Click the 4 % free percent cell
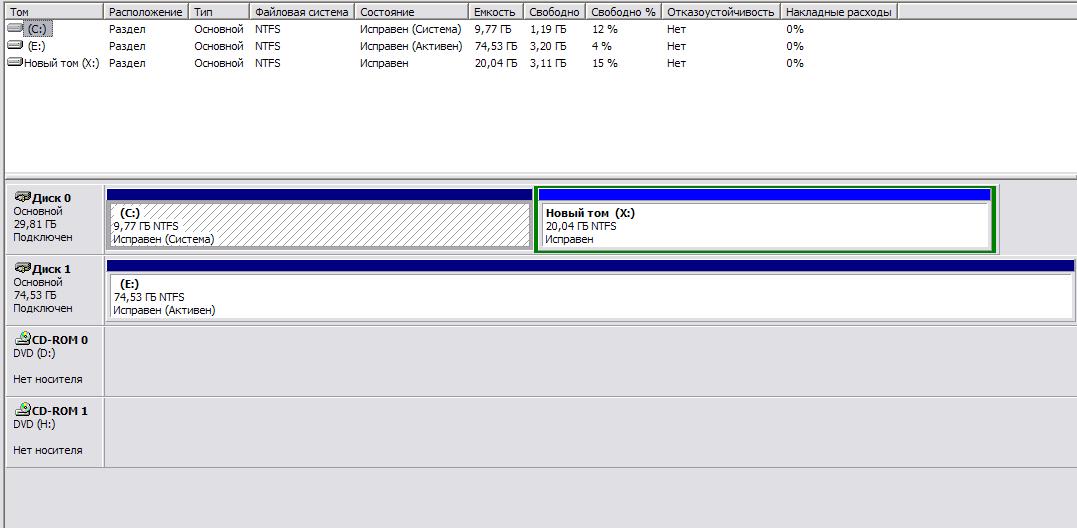 tap(601, 46)
